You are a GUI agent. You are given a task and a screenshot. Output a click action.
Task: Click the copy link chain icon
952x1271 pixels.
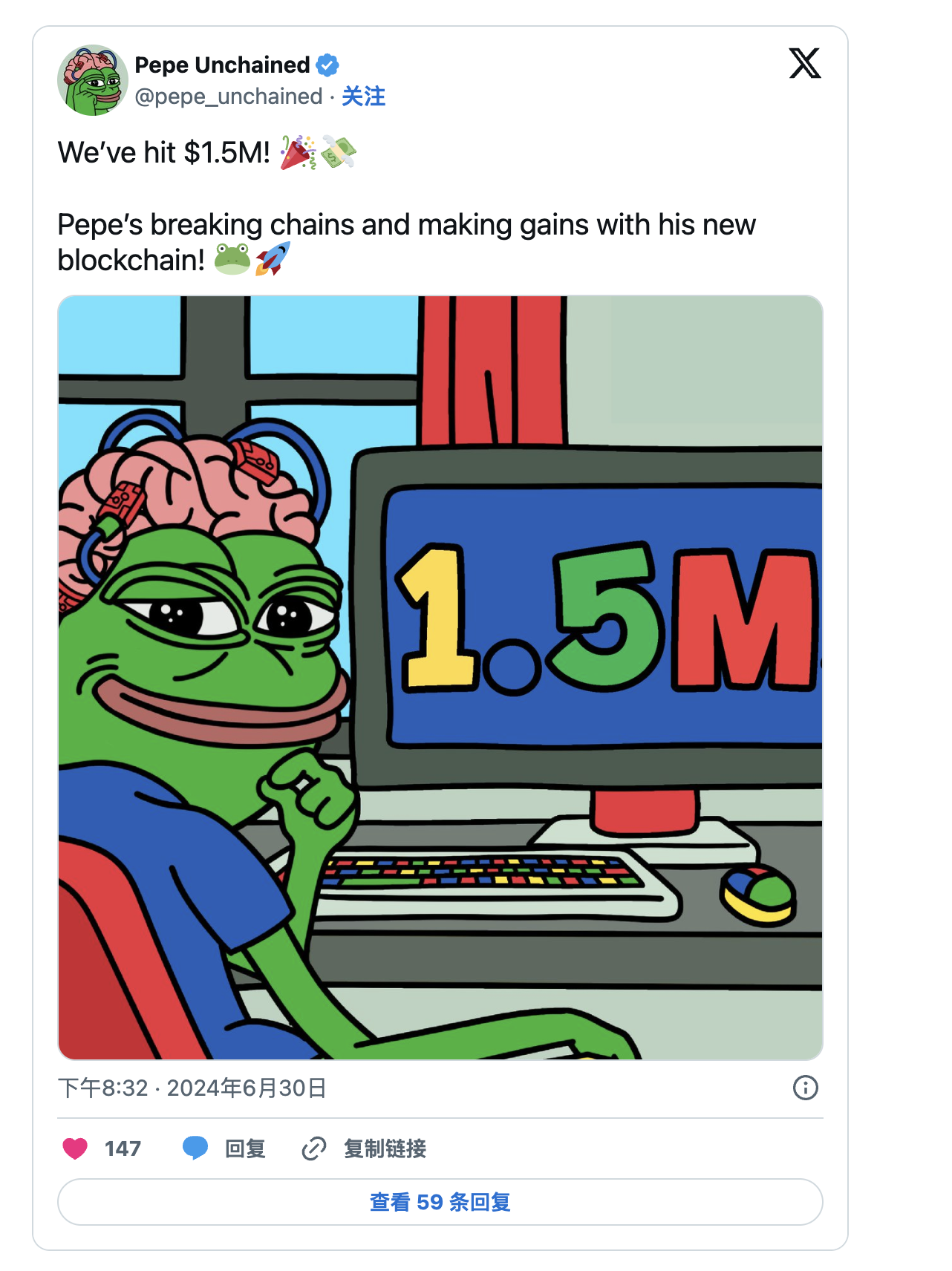(314, 1149)
